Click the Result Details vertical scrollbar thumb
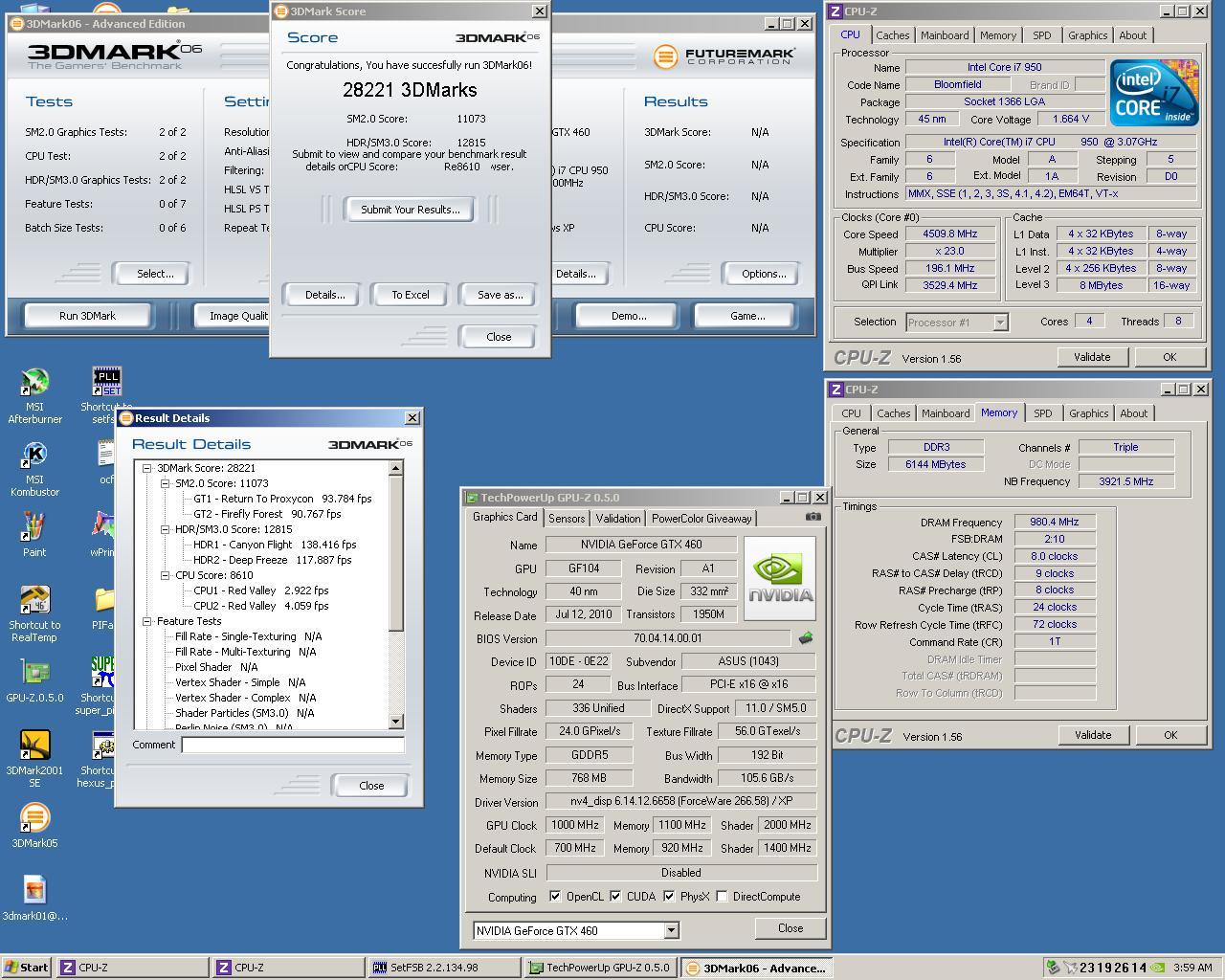This screenshot has height=980, width=1225. [x=396, y=554]
